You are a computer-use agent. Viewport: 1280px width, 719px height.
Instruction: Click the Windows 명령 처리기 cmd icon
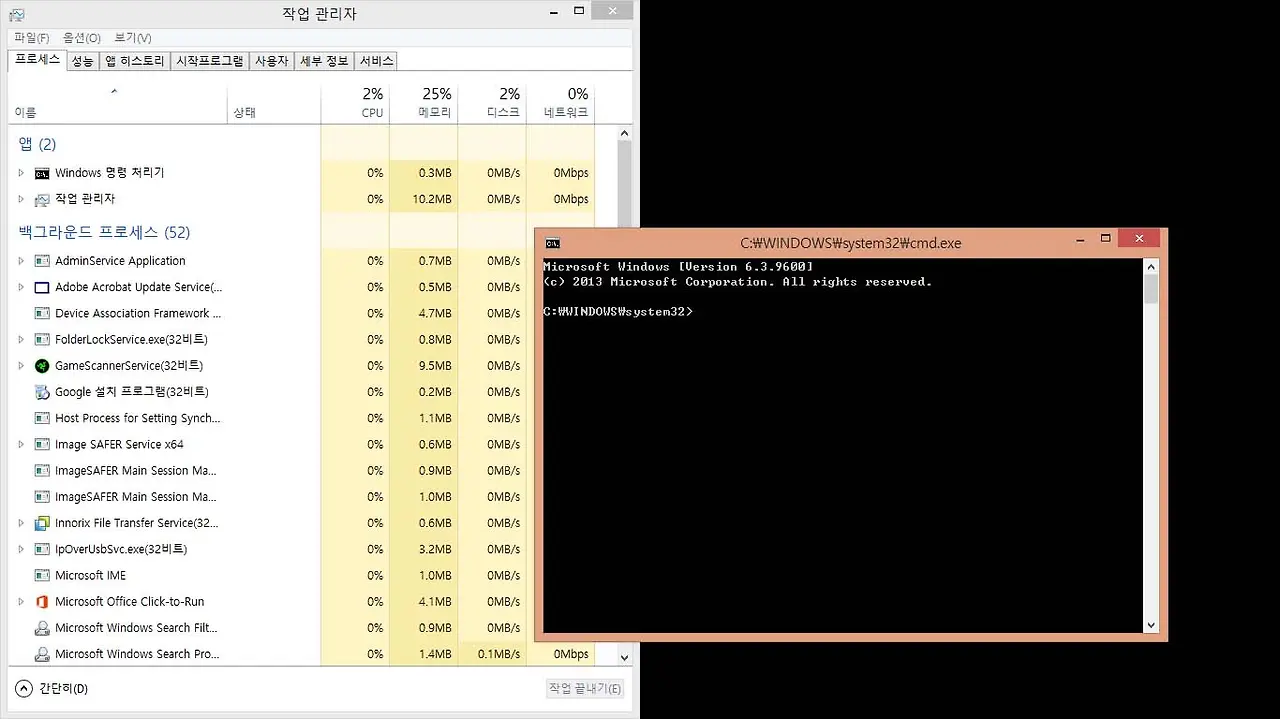pos(42,173)
